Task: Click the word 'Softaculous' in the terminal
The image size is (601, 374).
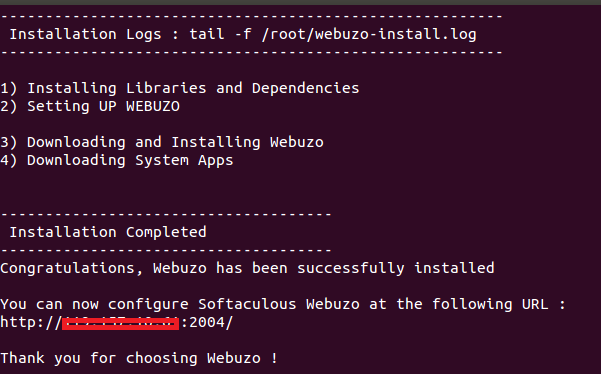Action: (x=247, y=304)
